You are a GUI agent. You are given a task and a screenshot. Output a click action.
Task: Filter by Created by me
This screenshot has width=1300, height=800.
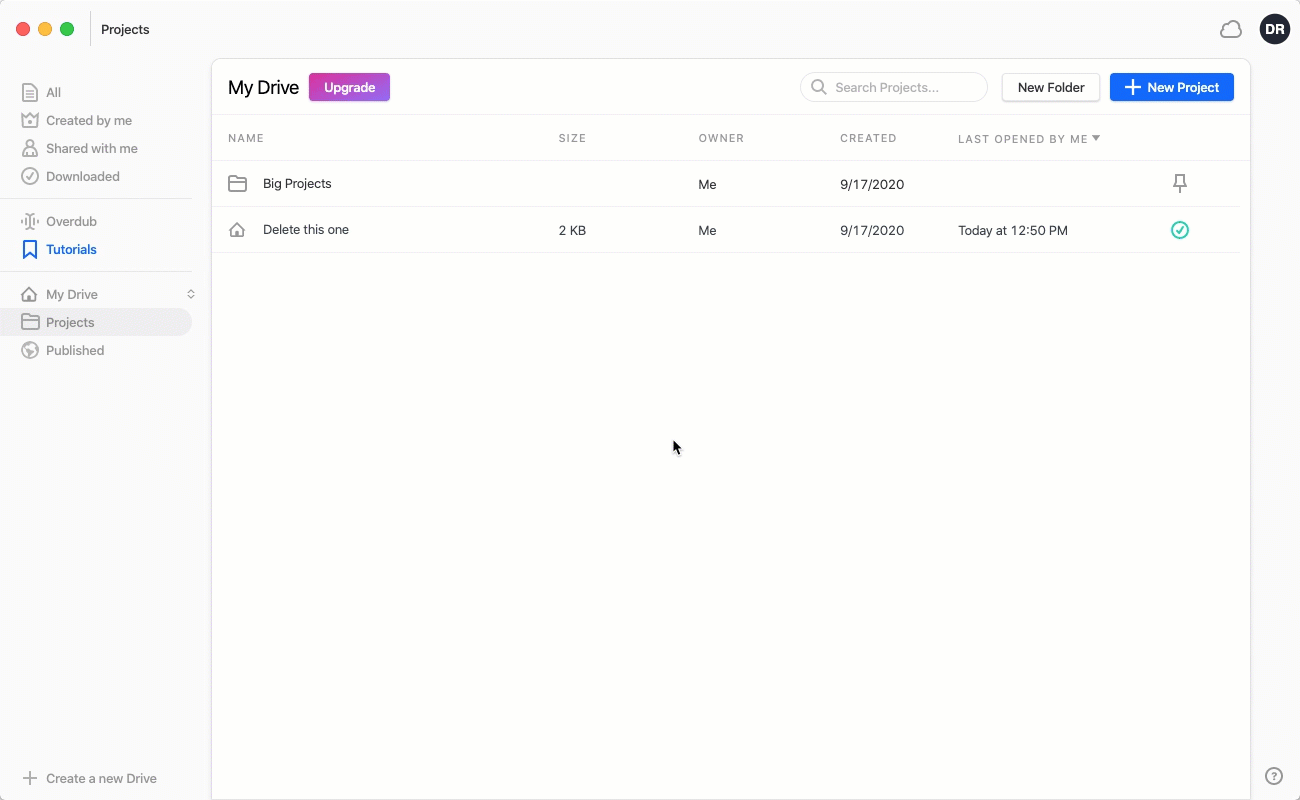click(76, 120)
